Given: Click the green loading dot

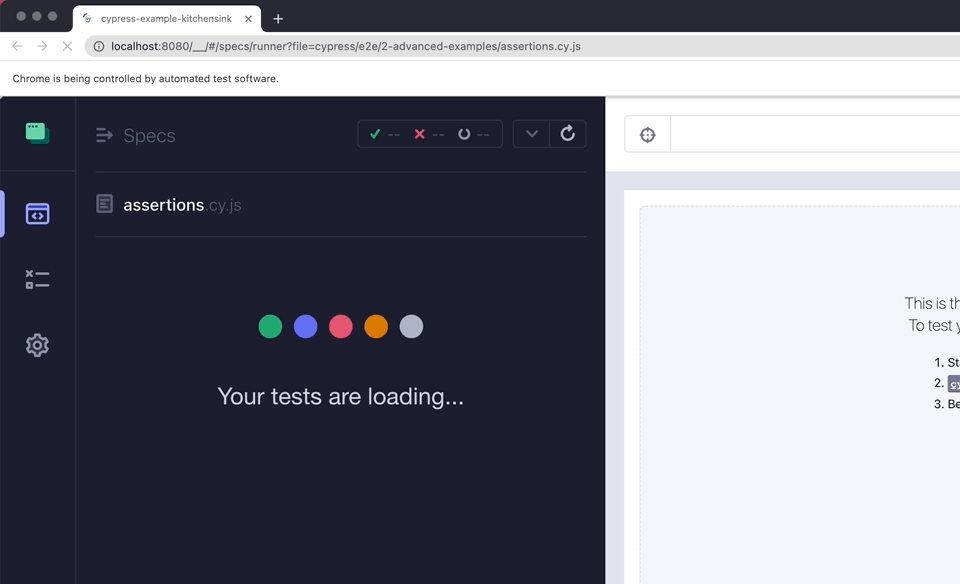Looking at the screenshot, I should pyautogui.click(x=270, y=326).
